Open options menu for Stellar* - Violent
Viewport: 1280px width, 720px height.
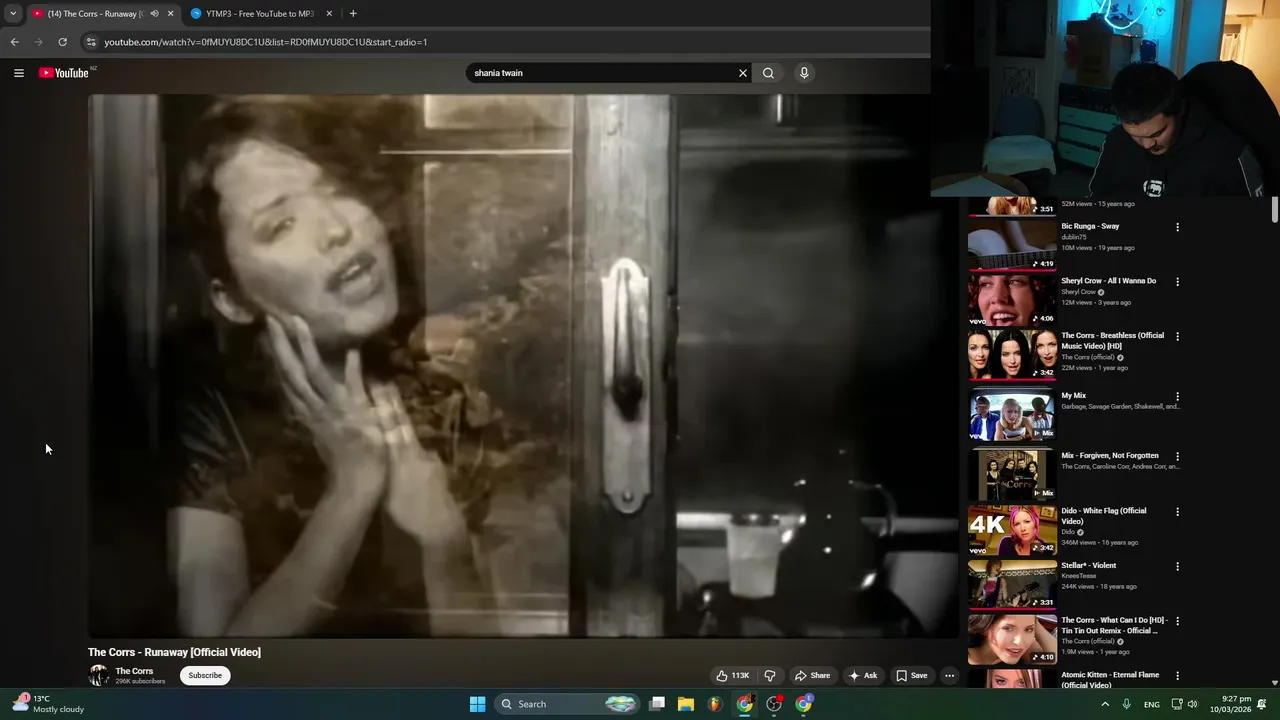(x=1177, y=567)
